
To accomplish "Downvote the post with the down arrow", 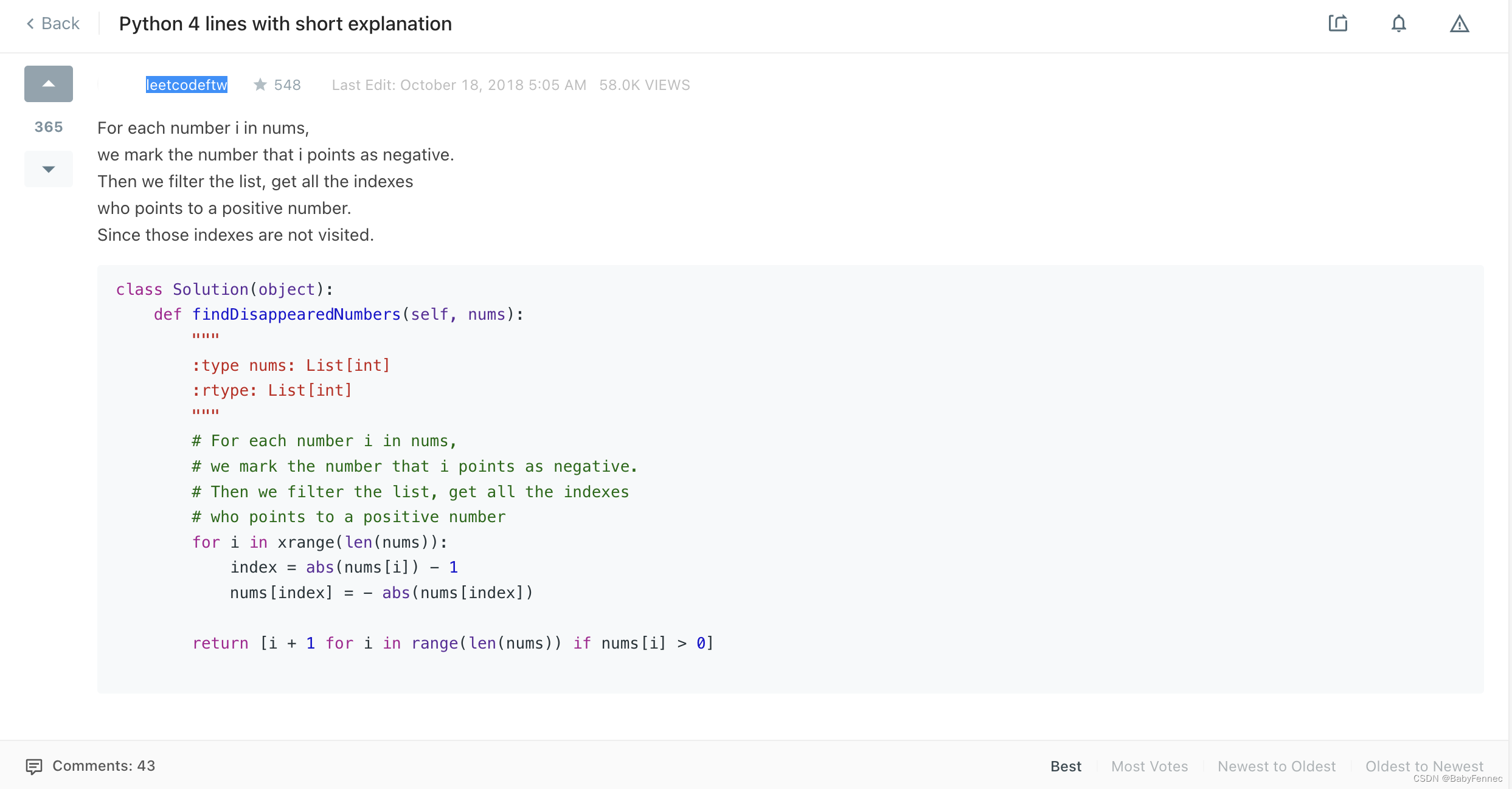I will (x=49, y=169).
